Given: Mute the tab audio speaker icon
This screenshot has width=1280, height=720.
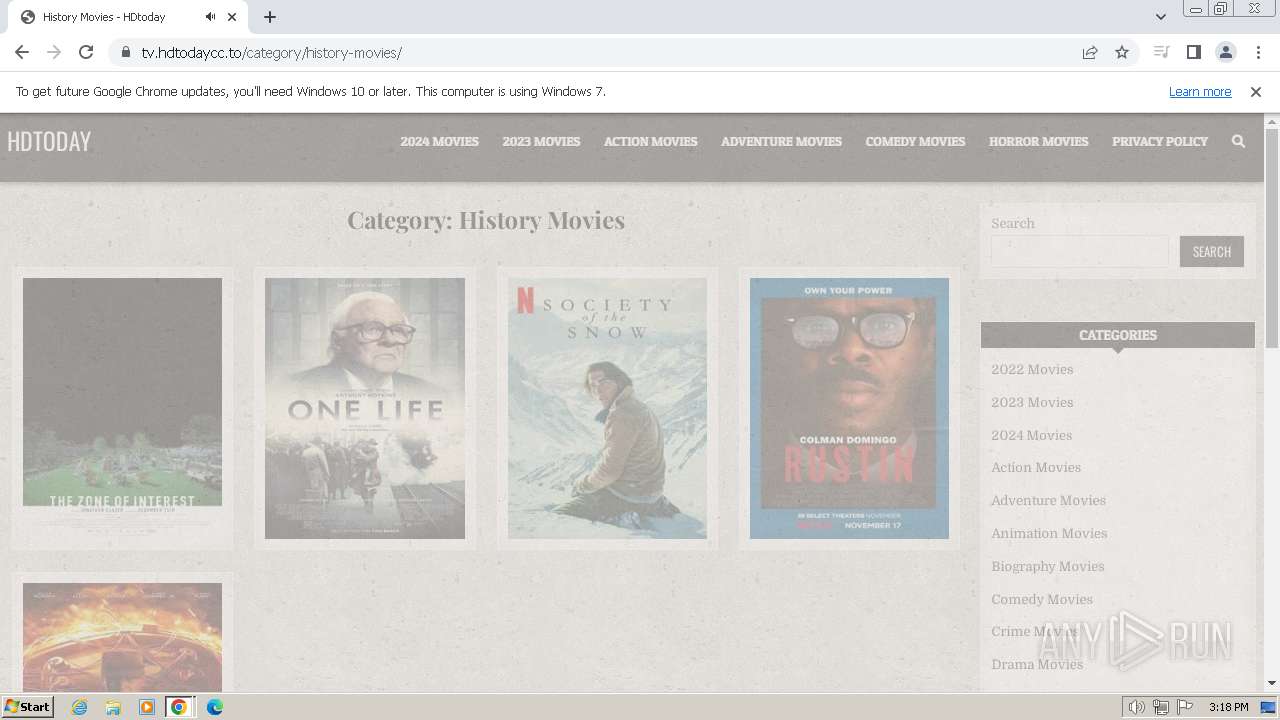Looking at the screenshot, I should pos(210,17).
